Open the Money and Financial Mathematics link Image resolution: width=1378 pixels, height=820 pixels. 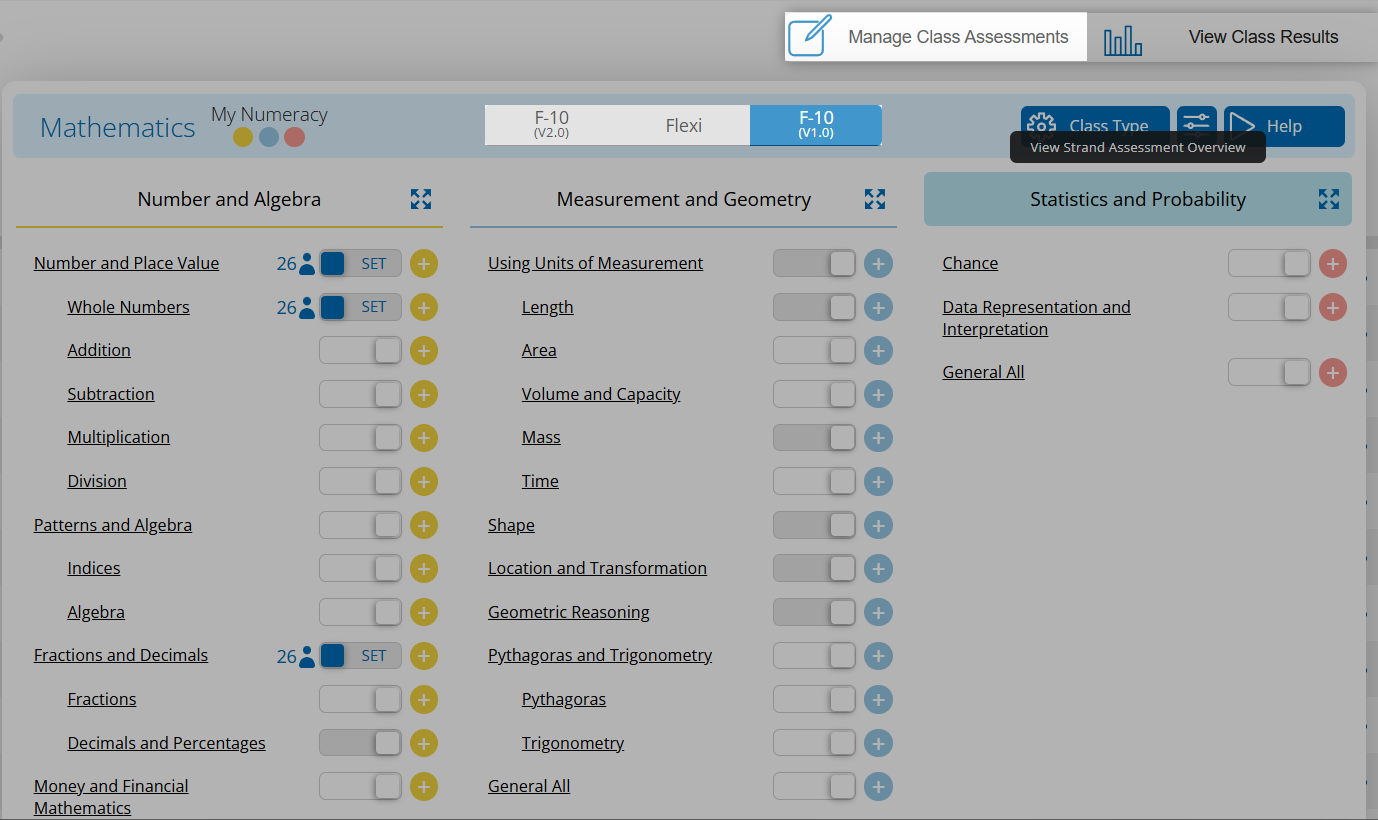(x=111, y=797)
